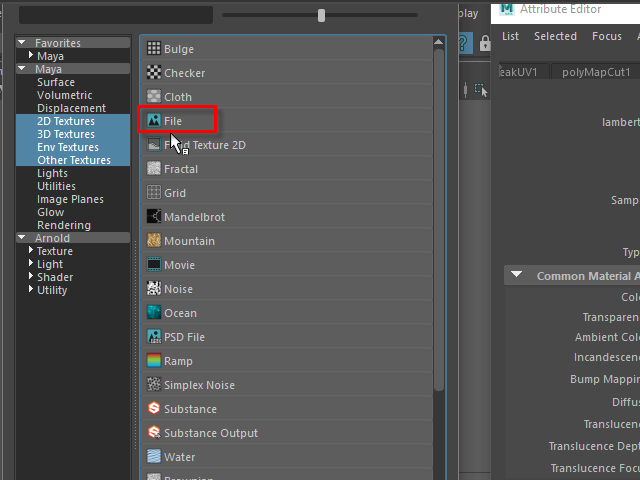Select the Ocean texture icon
Viewport: 640px width, 480px height.
point(154,313)
